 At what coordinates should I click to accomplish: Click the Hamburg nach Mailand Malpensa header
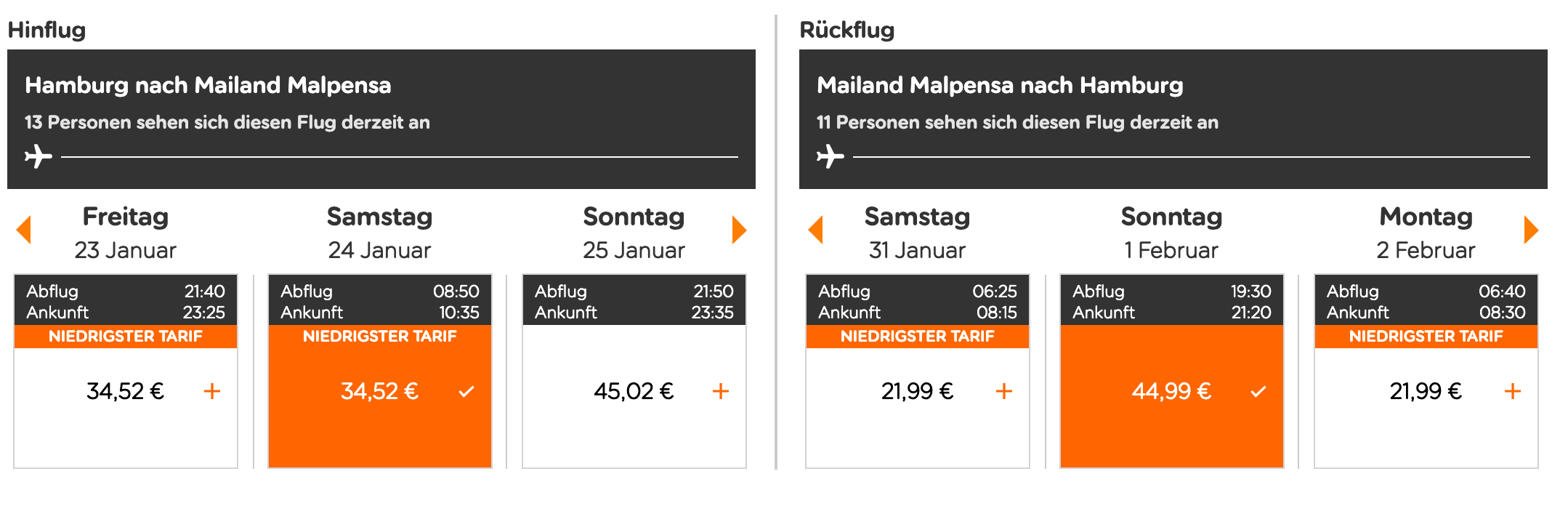pyautogui.click(x=208, y=86)
